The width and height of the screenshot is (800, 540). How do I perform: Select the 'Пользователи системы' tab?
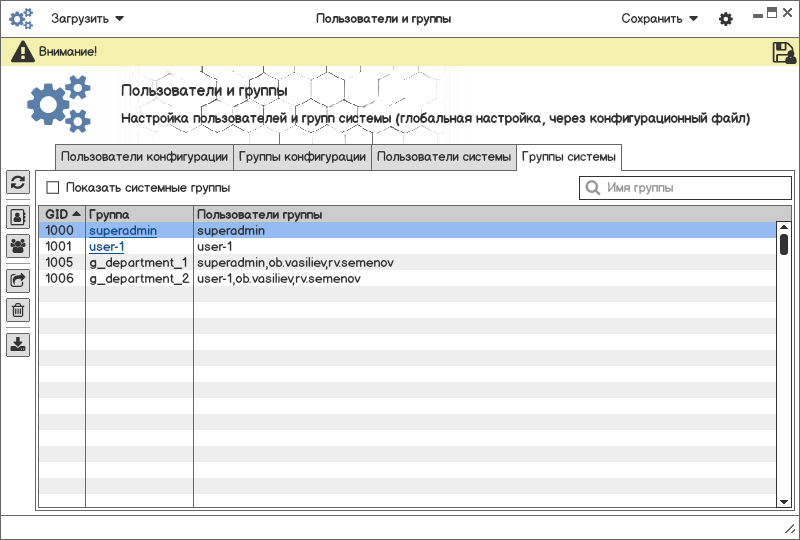444,157
